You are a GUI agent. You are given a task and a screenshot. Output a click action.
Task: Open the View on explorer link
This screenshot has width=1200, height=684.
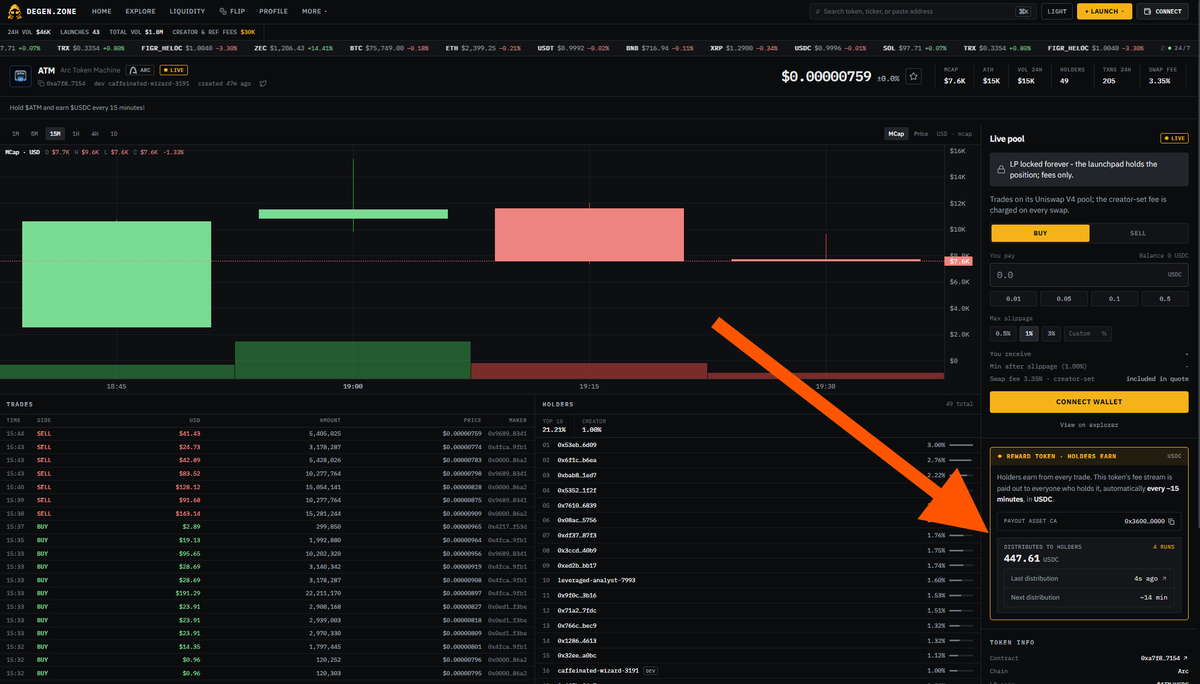click(1089, 425)
